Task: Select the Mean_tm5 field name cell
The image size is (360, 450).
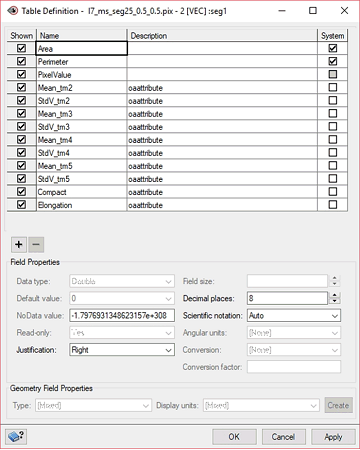Action: coord(82,165)
